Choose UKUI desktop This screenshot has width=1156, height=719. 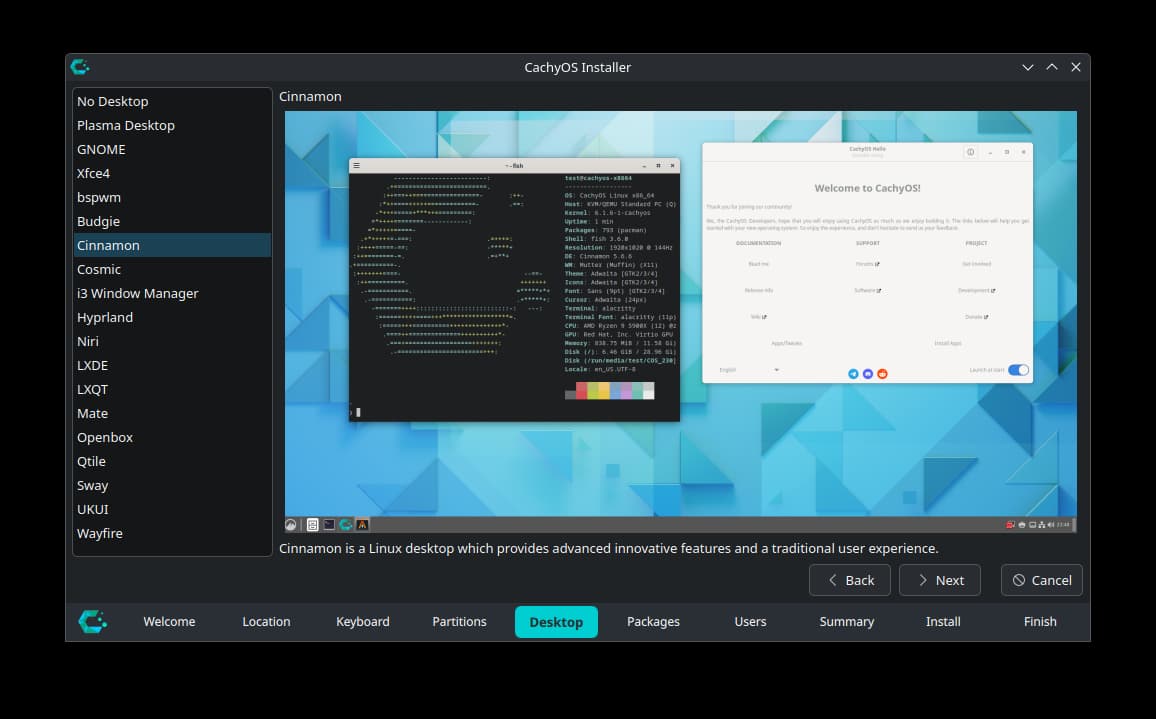tap(173, 509)
